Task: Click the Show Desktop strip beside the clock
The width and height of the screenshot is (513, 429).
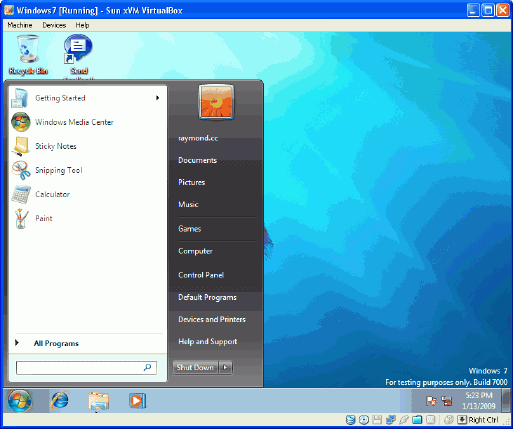Action: [507, 400]
